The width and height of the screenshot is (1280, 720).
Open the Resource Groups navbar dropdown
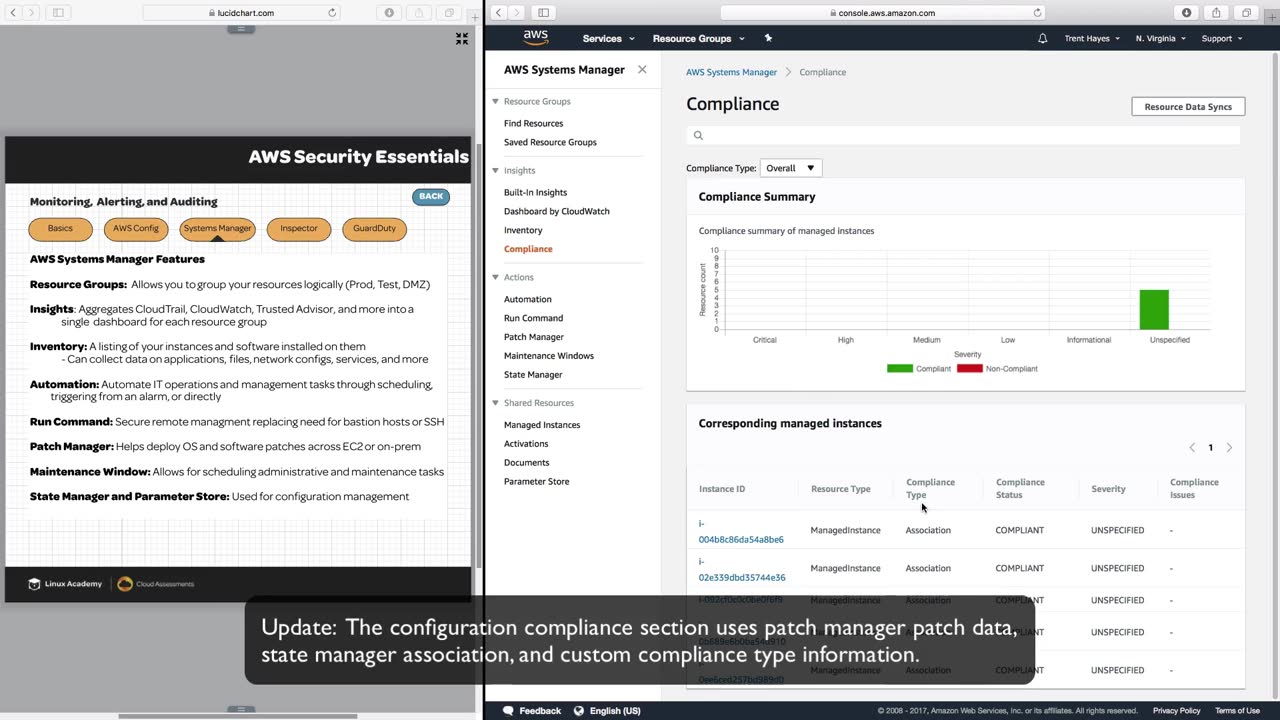coord(698,38)
